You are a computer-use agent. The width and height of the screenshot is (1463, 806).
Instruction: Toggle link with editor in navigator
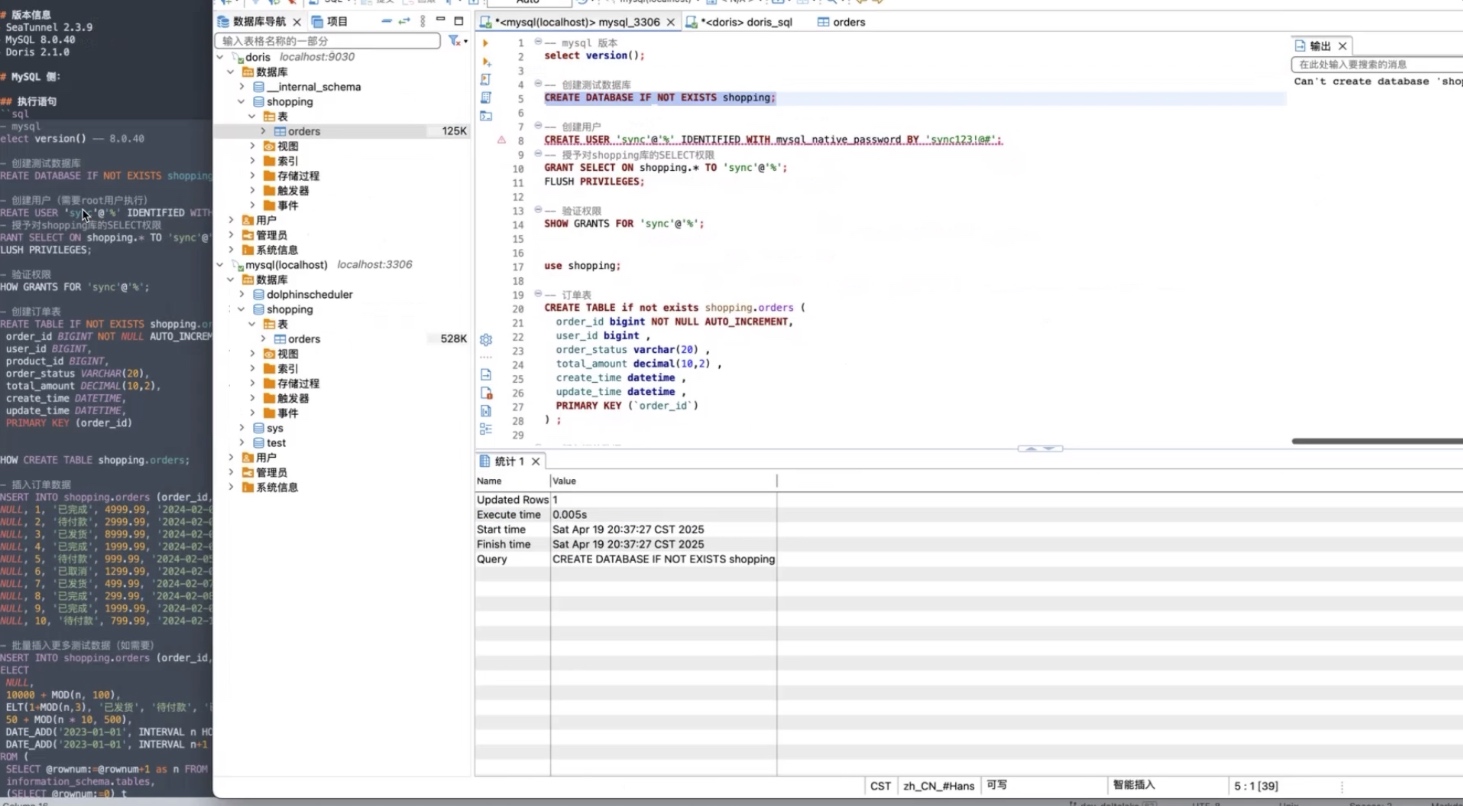coord(405,21)
